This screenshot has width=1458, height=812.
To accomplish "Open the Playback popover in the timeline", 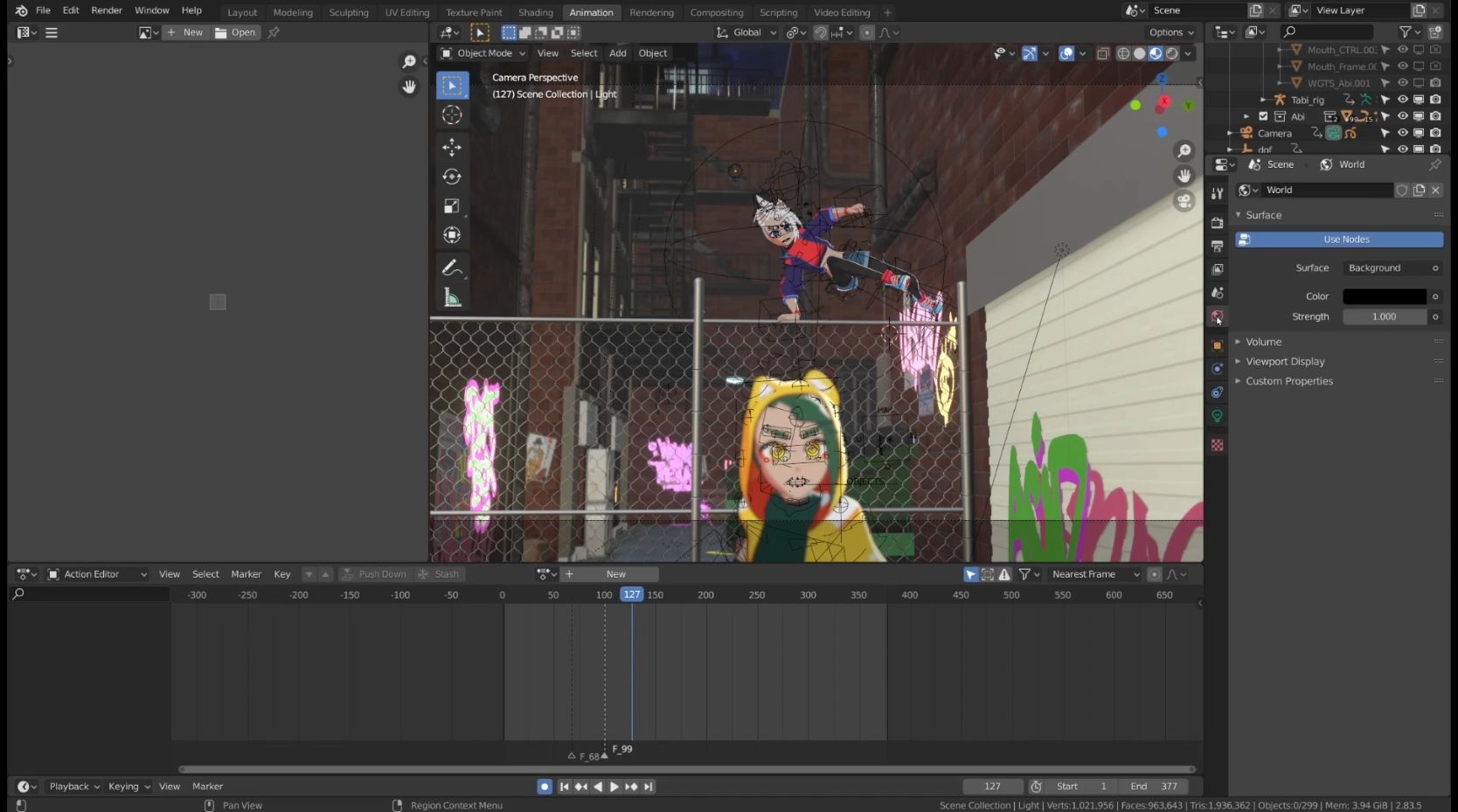I will click(x=74, y=787).
